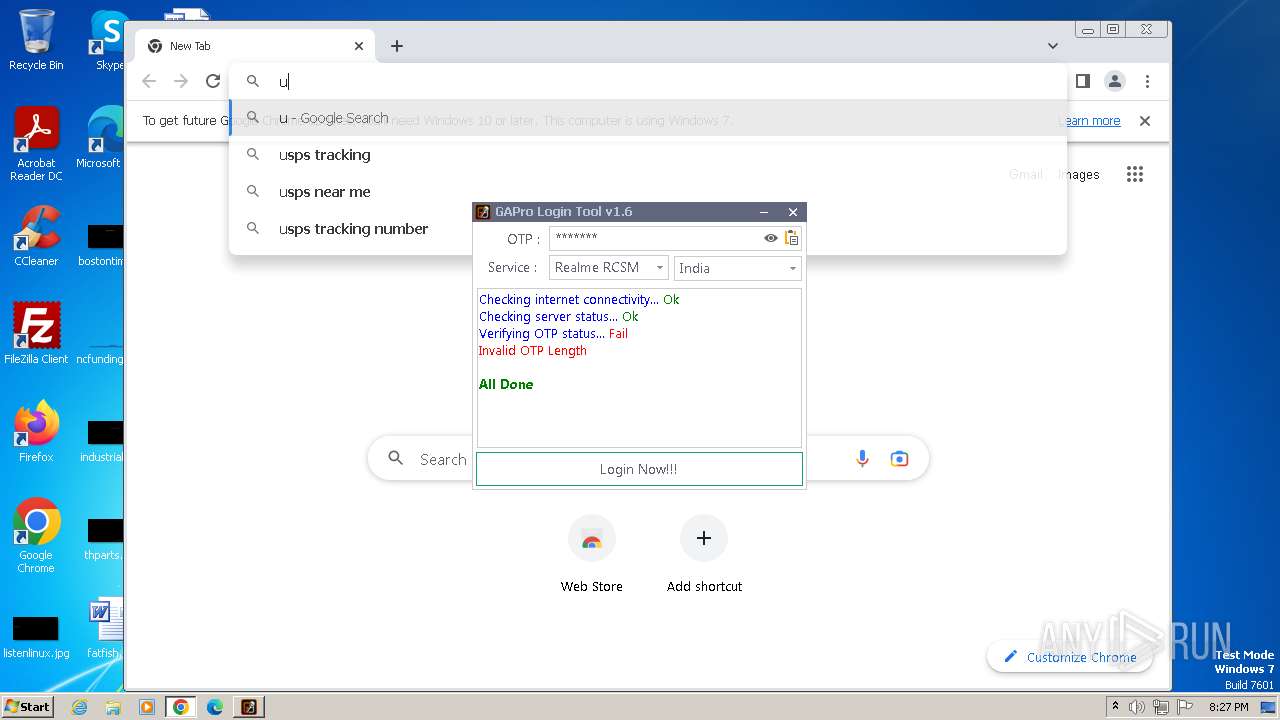Reload the page in Chrome
The width and height of the screenshot is (1280, 720).
point(213,82)
